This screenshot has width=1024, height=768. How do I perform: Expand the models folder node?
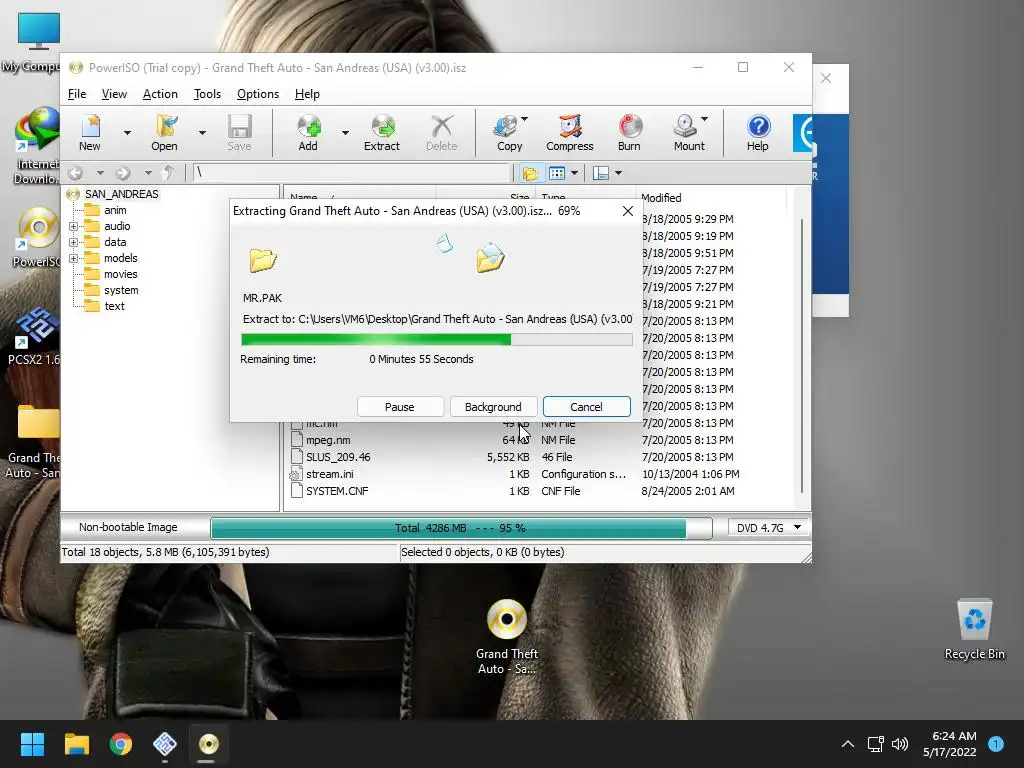73,259
